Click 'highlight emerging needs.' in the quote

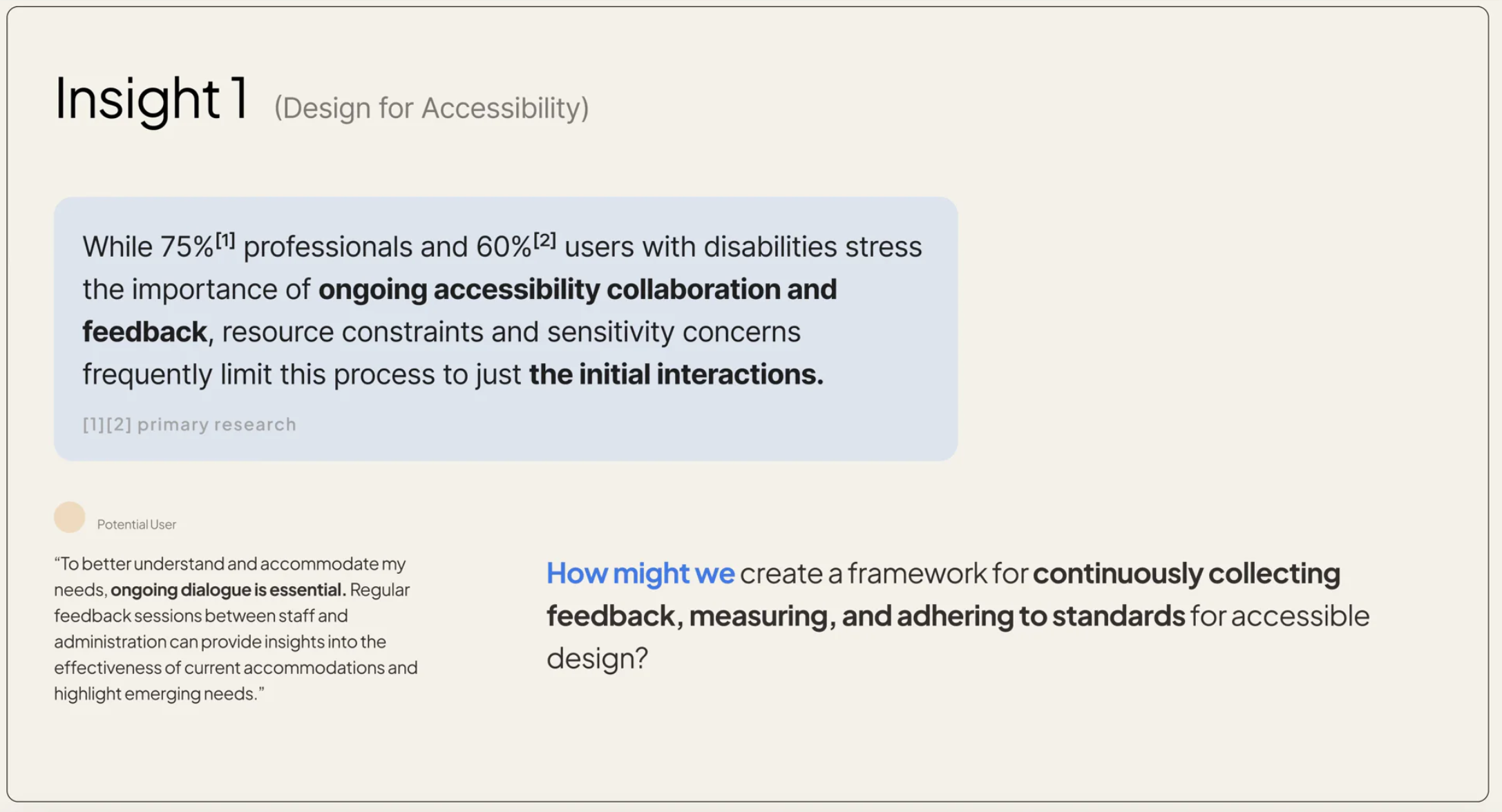point(159,693)
